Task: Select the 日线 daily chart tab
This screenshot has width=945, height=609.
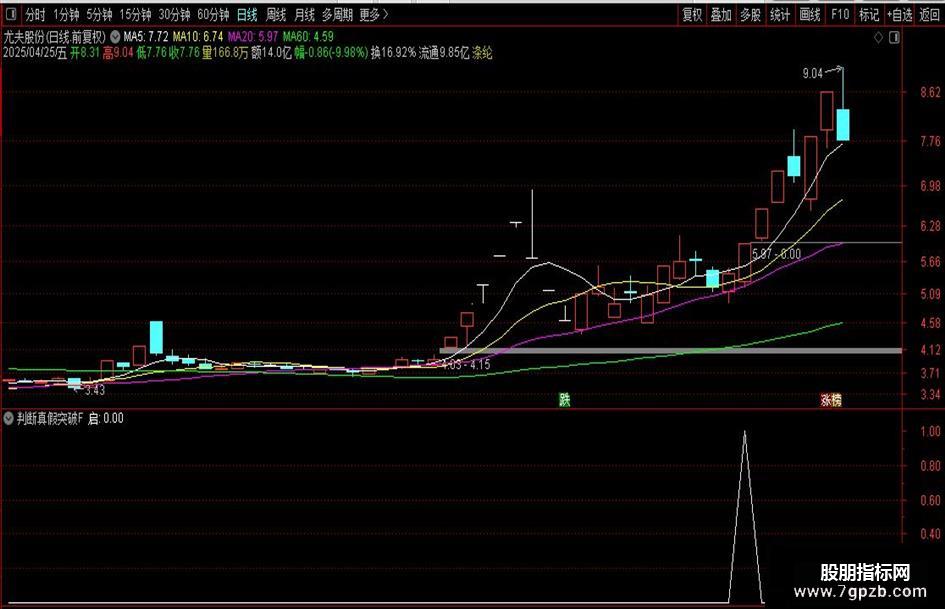Action: tap(246, 14)
